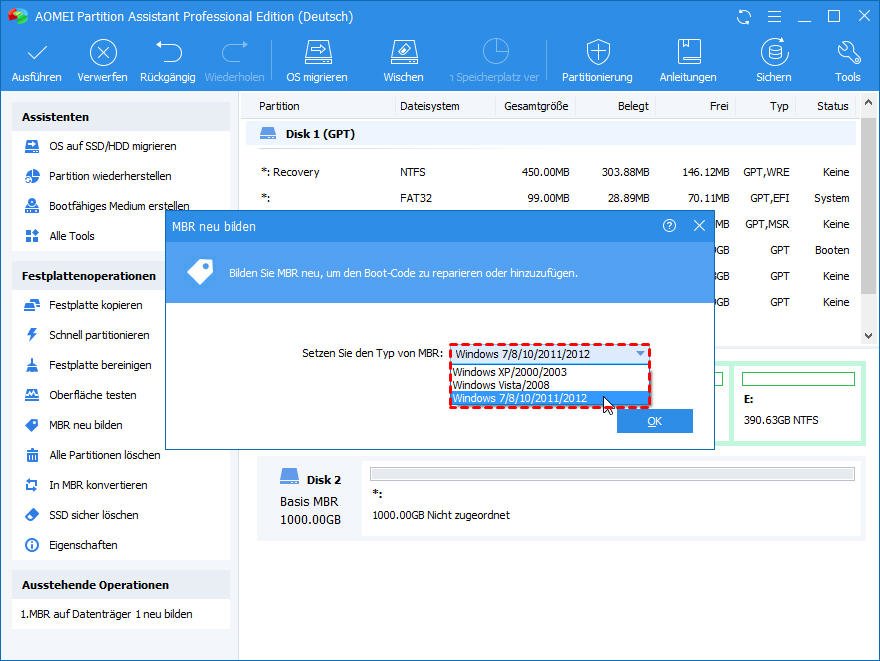Close the MBR neu bilden dialog
880x661 pixels.
click(x=699, y=226)
